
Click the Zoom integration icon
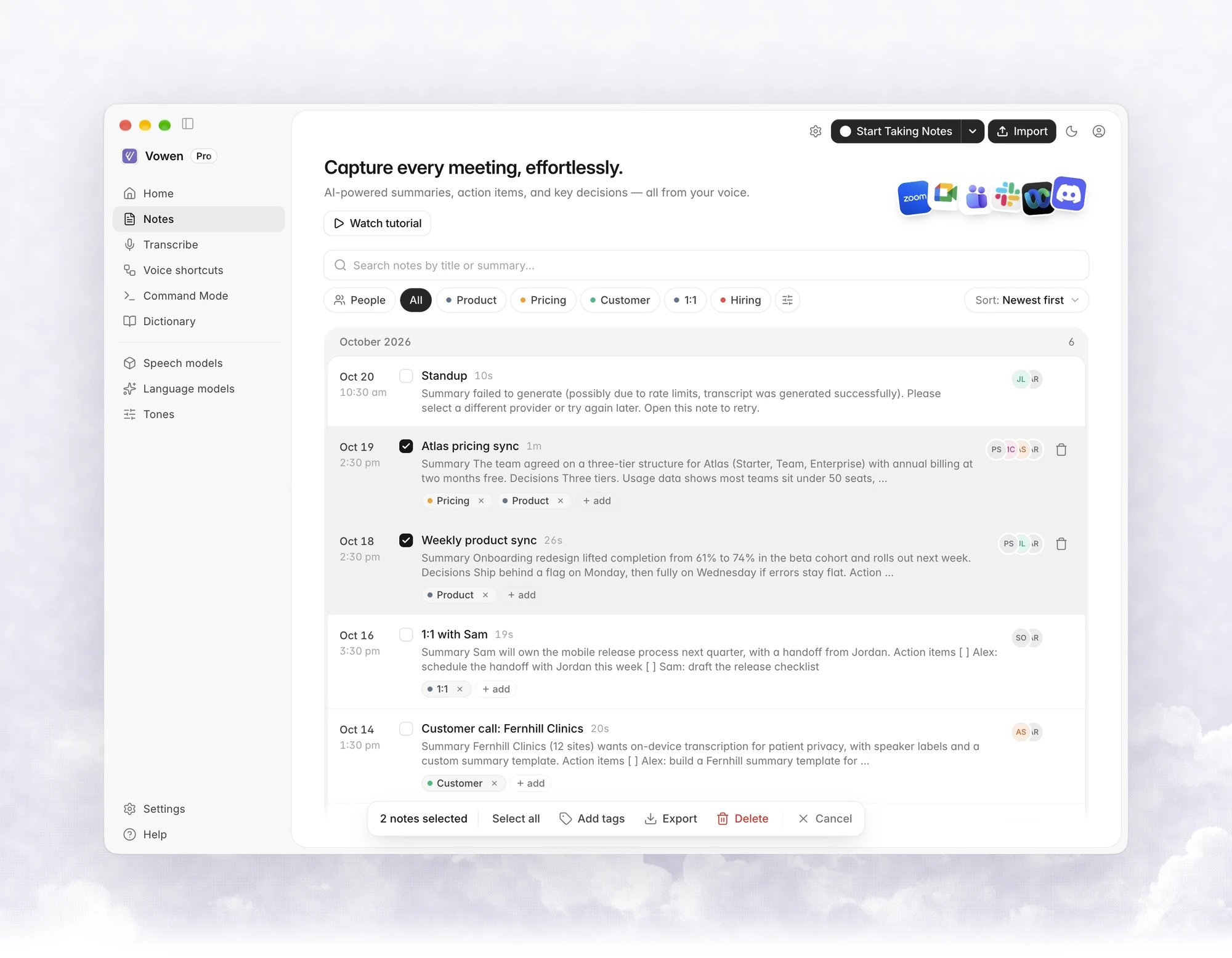tap(914, 198)
